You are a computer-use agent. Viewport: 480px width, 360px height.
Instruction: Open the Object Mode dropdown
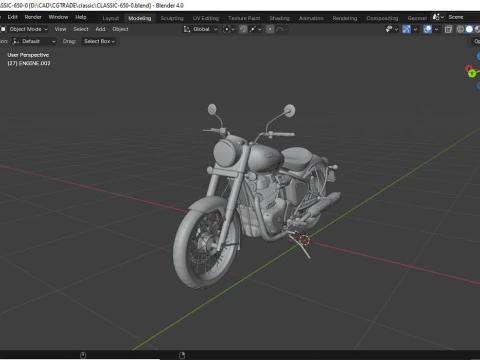25,29
